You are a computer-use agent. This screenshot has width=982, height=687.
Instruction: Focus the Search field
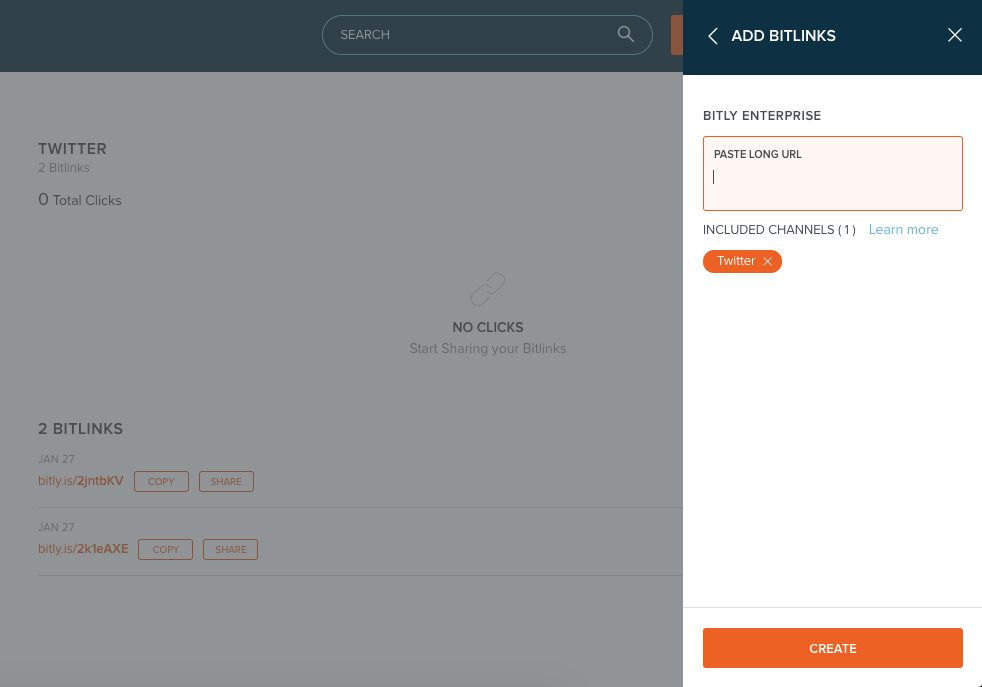[x=487, y=35]
